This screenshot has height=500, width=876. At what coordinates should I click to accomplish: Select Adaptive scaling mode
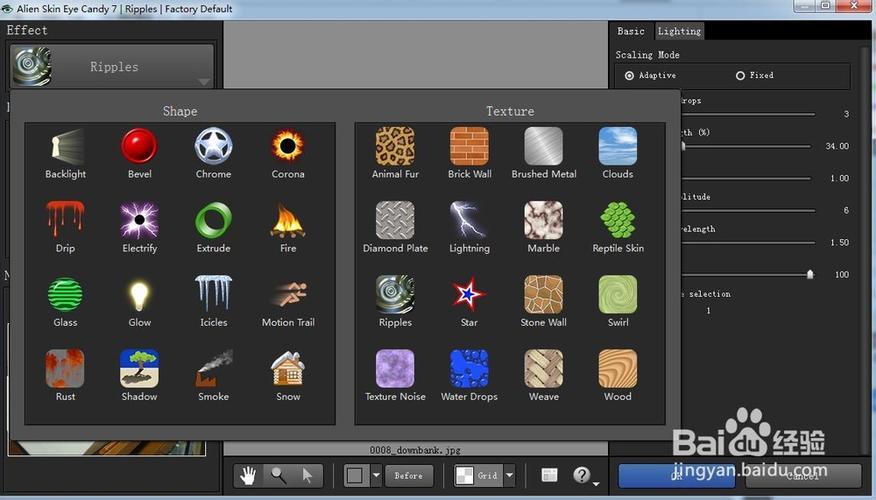point(650,75)
